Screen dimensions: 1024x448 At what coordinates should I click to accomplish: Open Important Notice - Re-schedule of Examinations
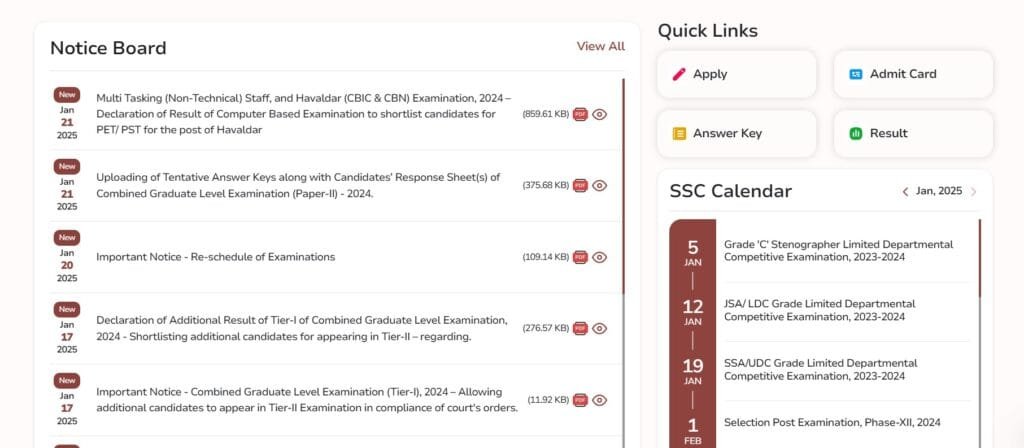[x=215, y=257]
